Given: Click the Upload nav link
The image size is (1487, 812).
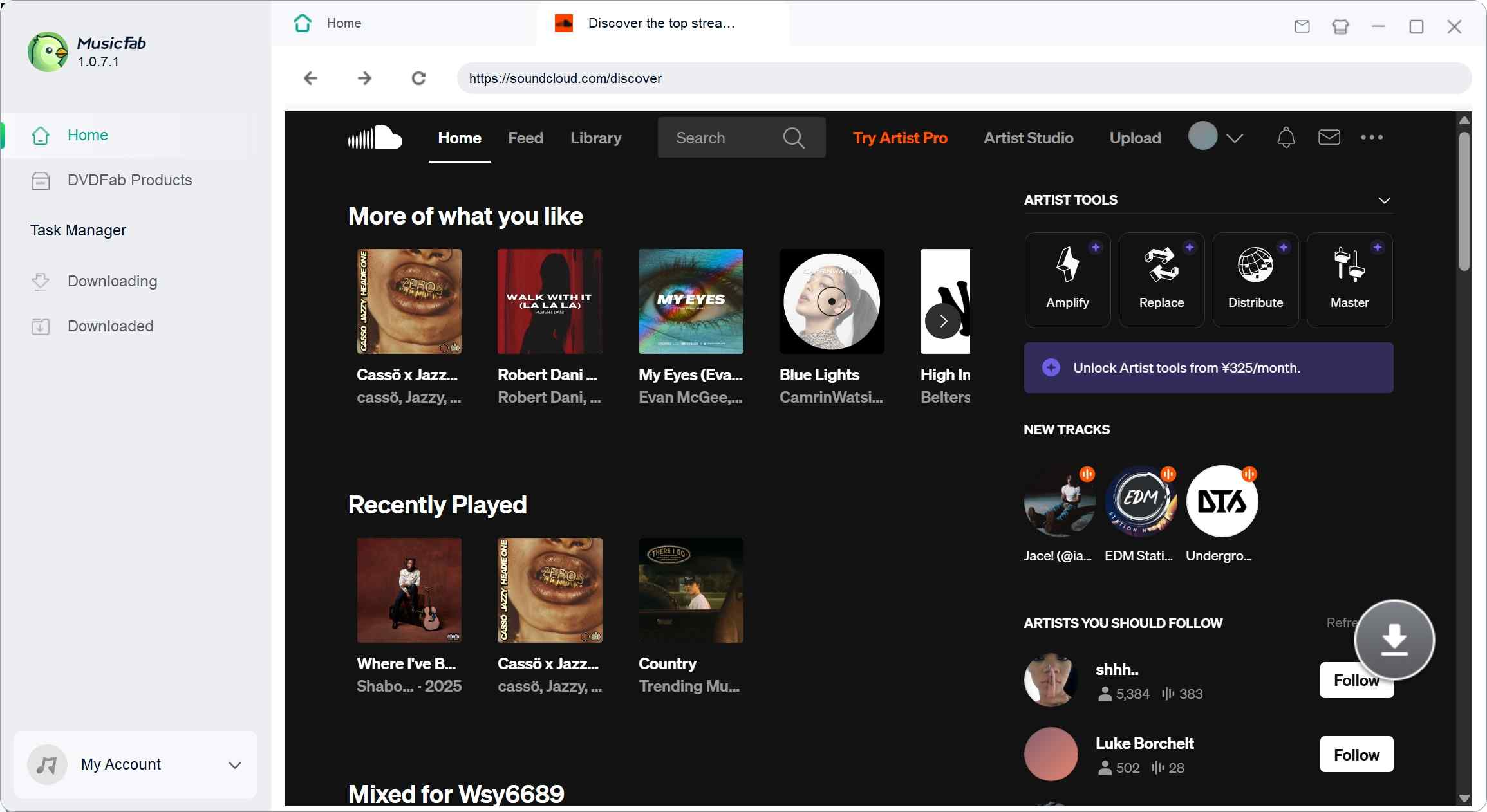Looking at the screenshot, I should tap(1135, 138).
